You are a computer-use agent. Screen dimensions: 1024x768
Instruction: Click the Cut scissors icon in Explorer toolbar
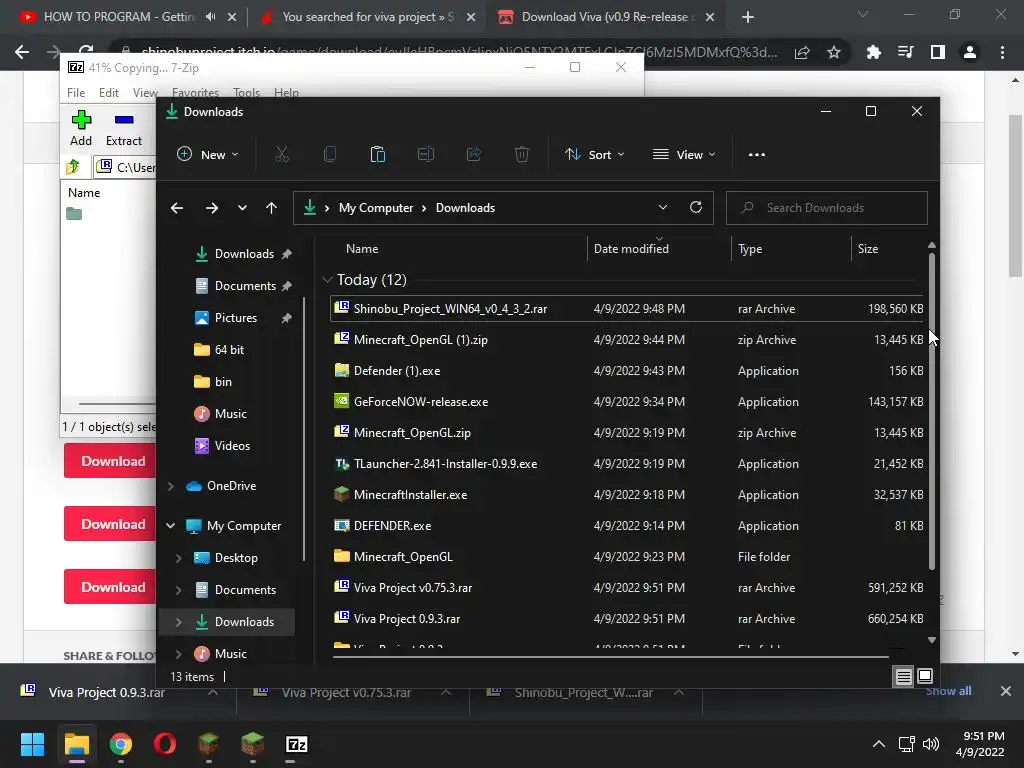tap(281, 155)
